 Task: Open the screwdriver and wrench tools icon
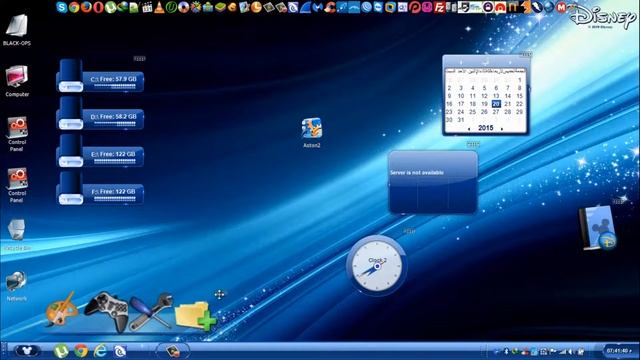pyautogui.click(x=151, y=312)
